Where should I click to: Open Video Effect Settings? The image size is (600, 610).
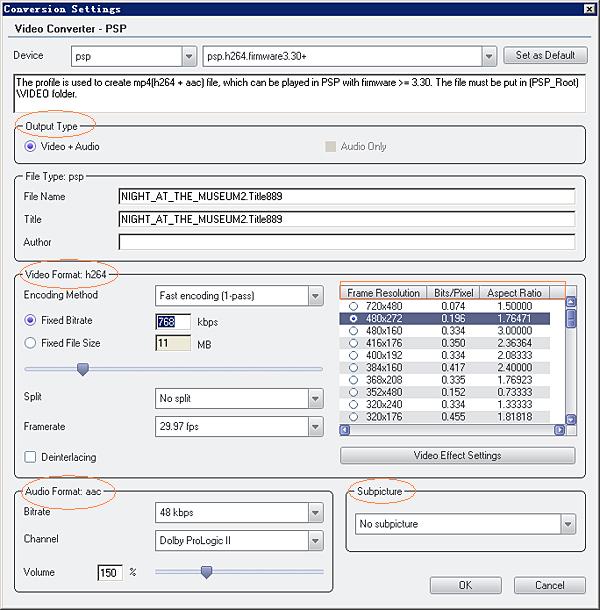(457, 455)
